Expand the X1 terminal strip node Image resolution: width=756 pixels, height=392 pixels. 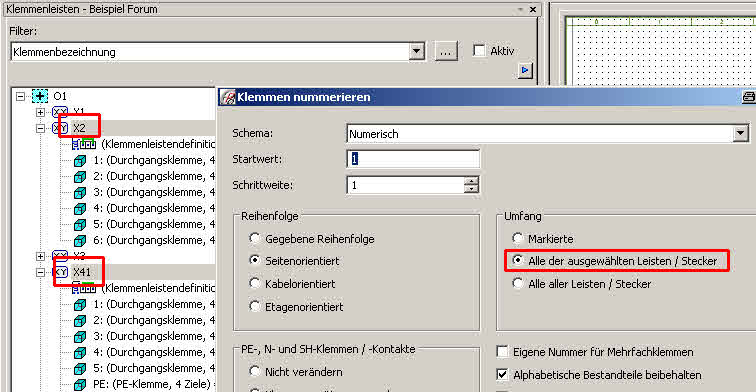pos(40,112)
